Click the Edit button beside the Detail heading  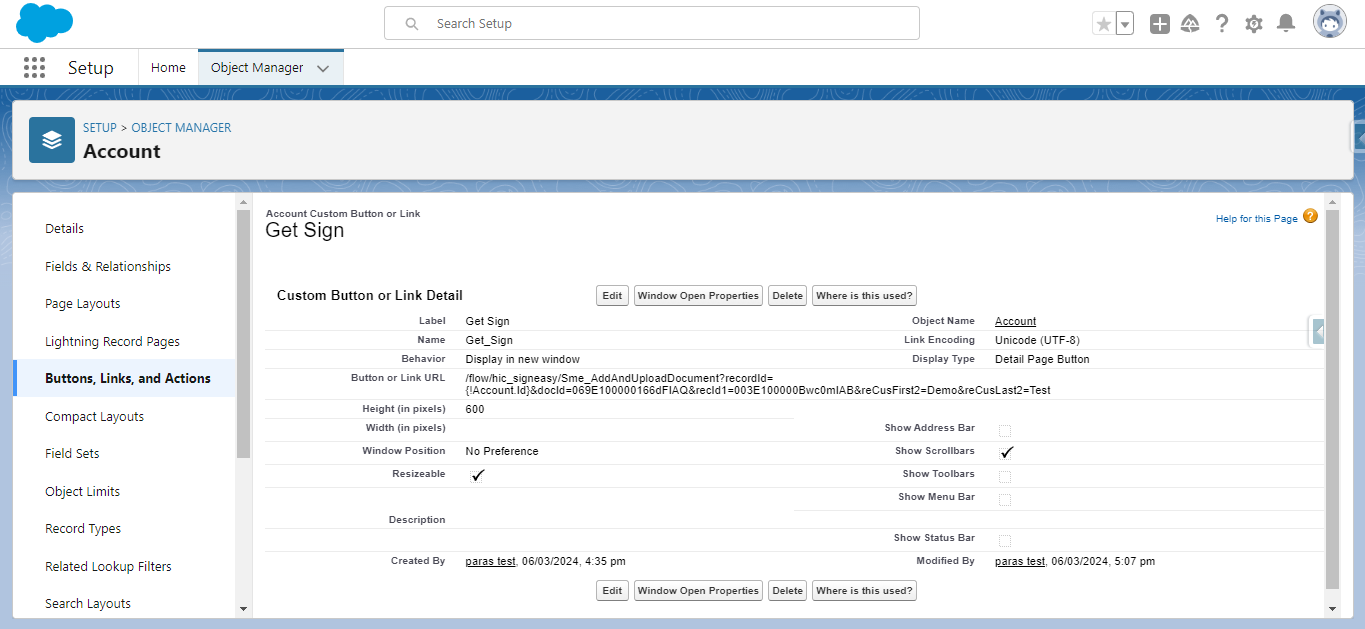coord(613,296)
